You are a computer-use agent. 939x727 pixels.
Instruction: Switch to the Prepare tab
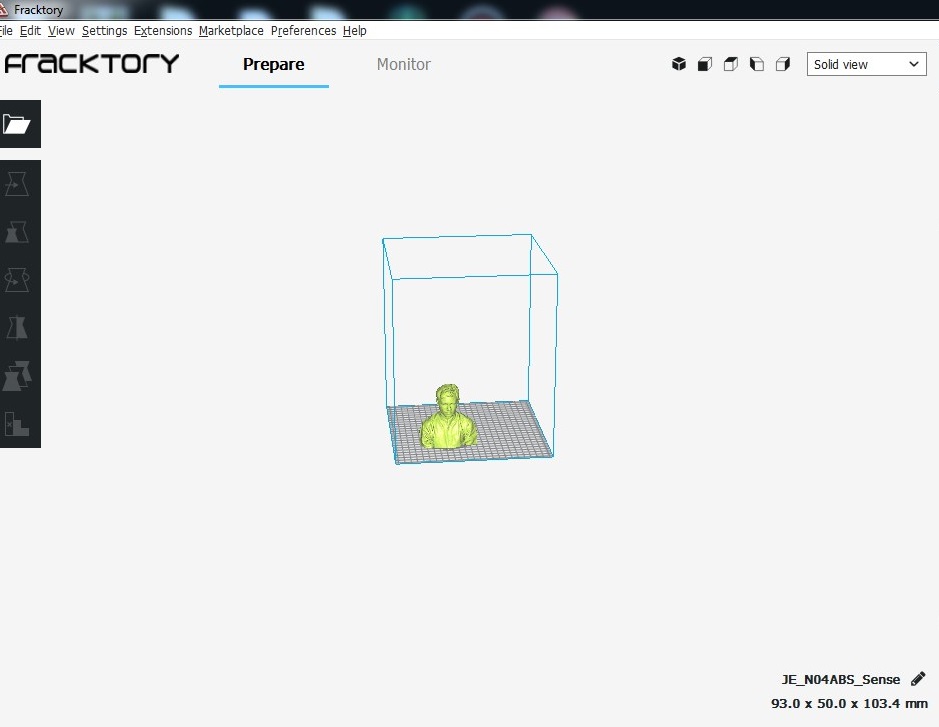click(x=274, y=65)
